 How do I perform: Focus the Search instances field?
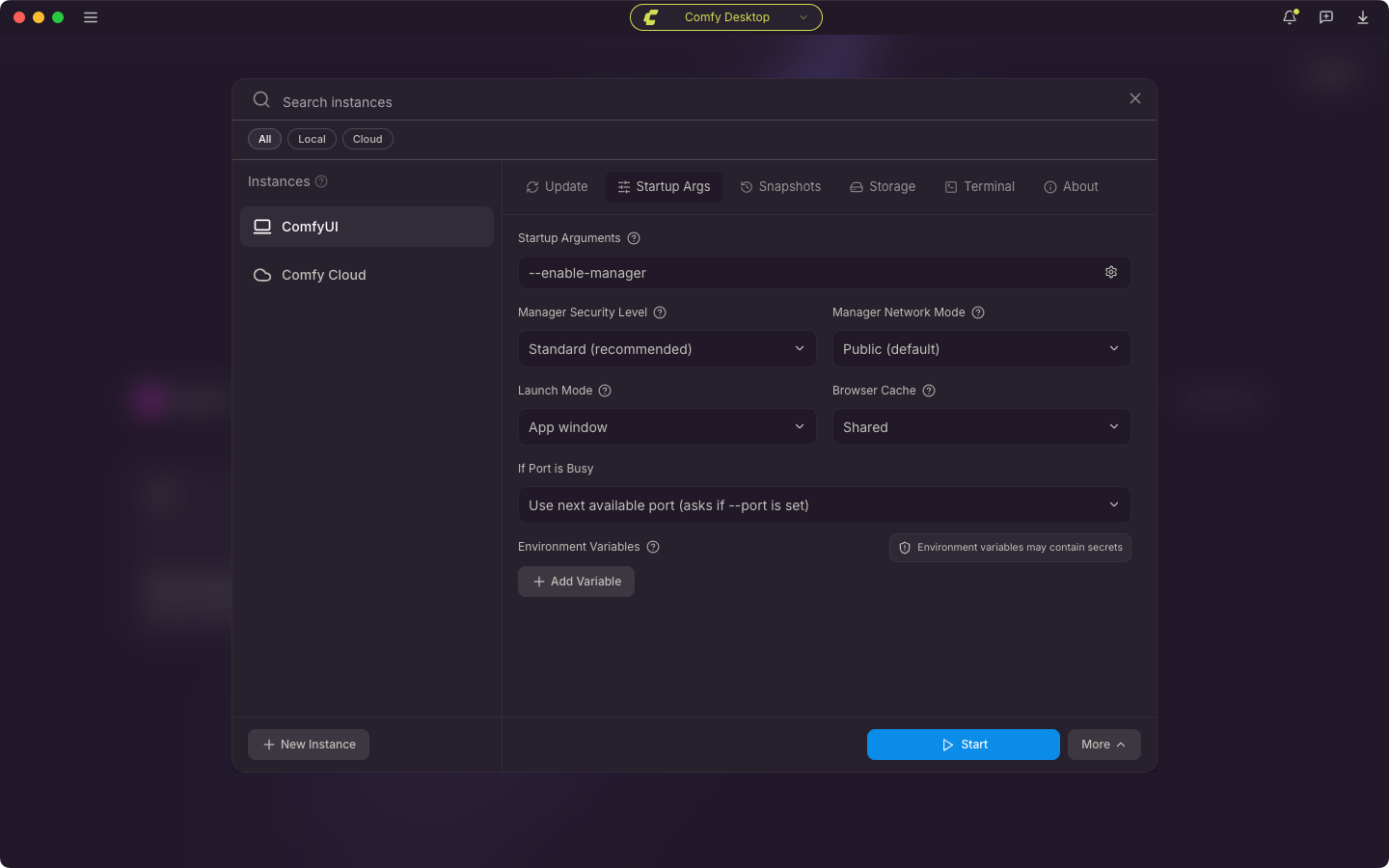pos(694,101)
